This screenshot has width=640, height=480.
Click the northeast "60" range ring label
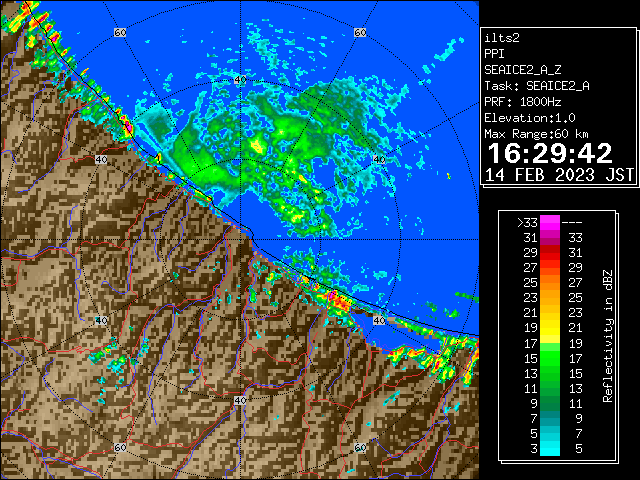360,32
